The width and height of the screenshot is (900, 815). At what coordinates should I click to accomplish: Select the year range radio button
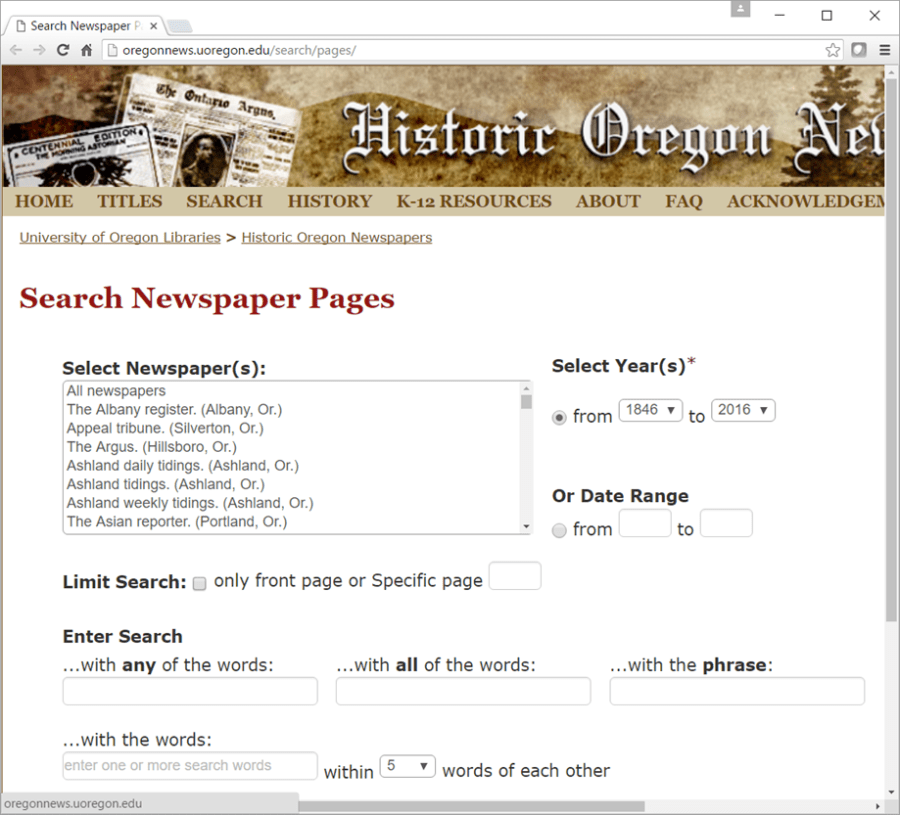[559, 418]
